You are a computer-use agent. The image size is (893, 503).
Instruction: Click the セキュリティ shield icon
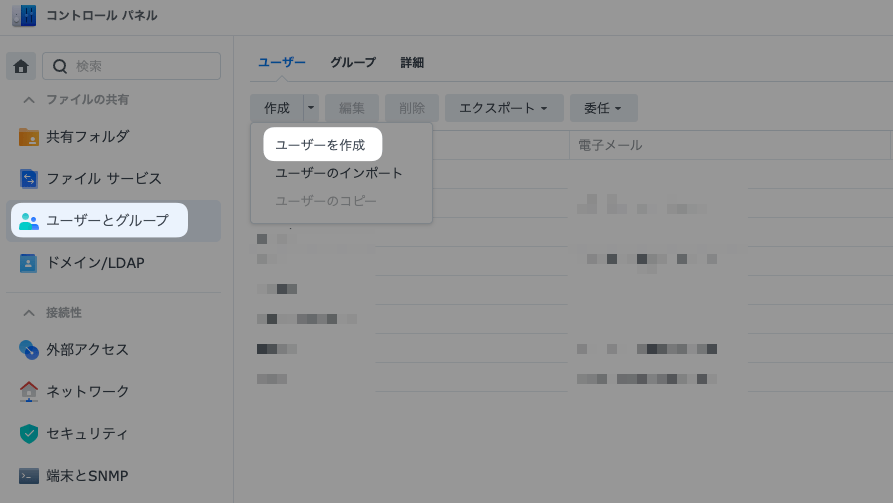click(x=29, y=434)
